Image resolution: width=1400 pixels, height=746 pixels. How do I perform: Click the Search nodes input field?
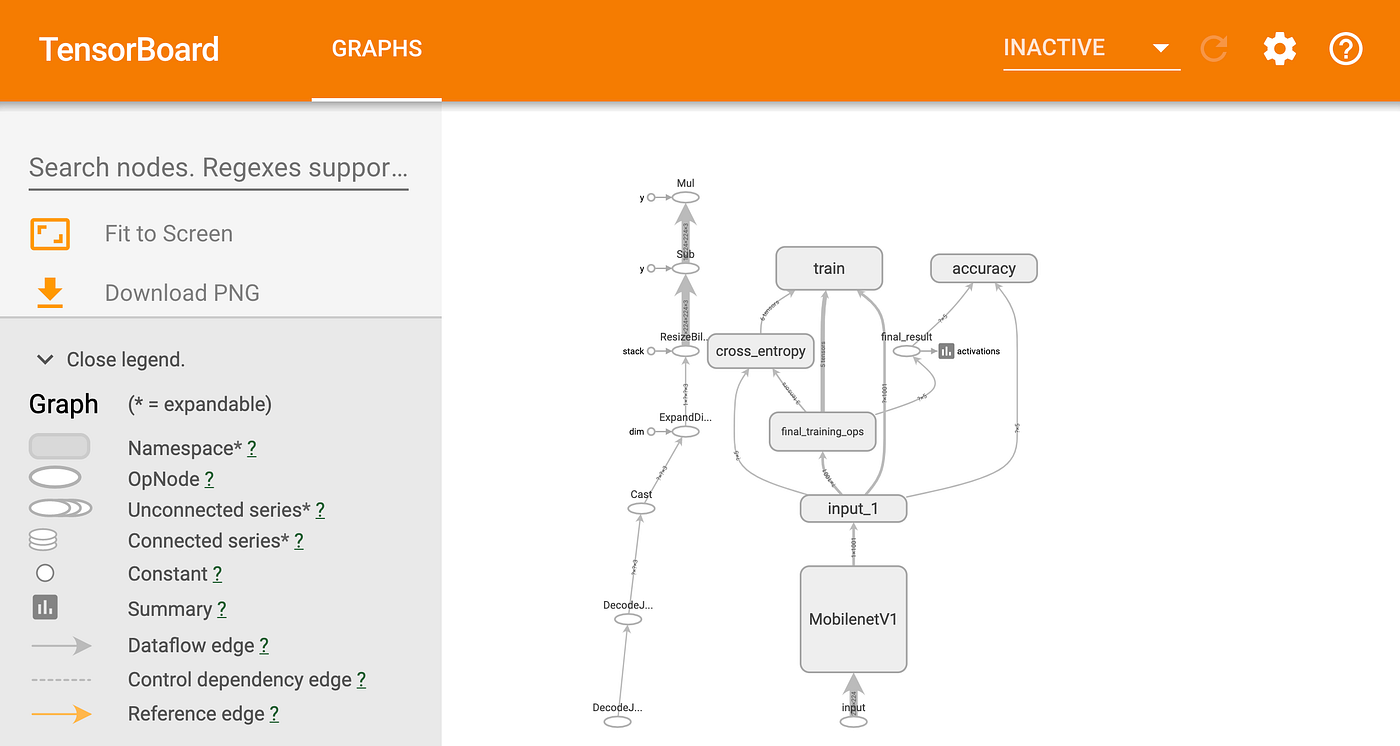coord(217,167)
